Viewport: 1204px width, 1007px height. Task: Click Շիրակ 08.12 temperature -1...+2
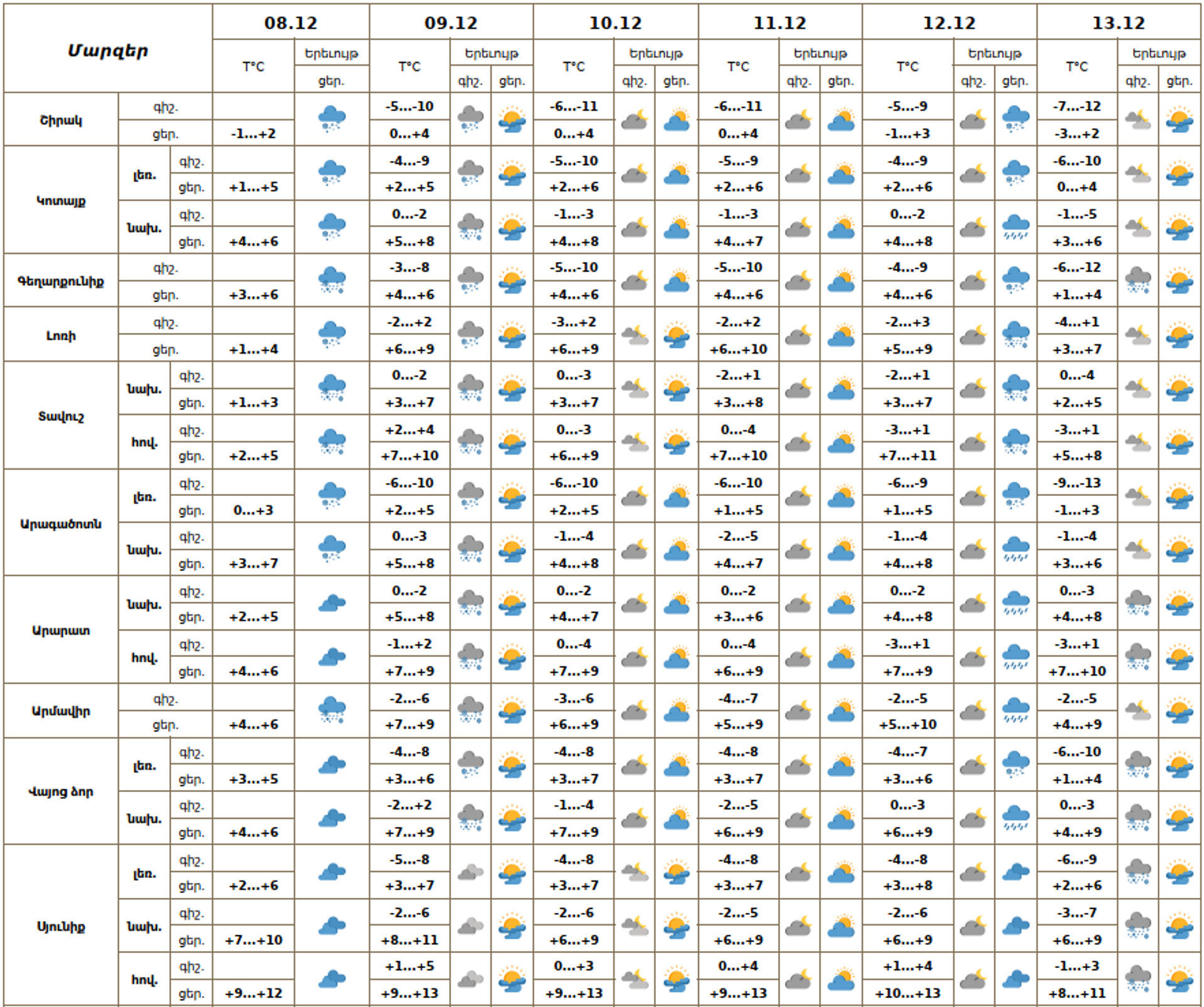pyautogui.click(x=253, y=134)
